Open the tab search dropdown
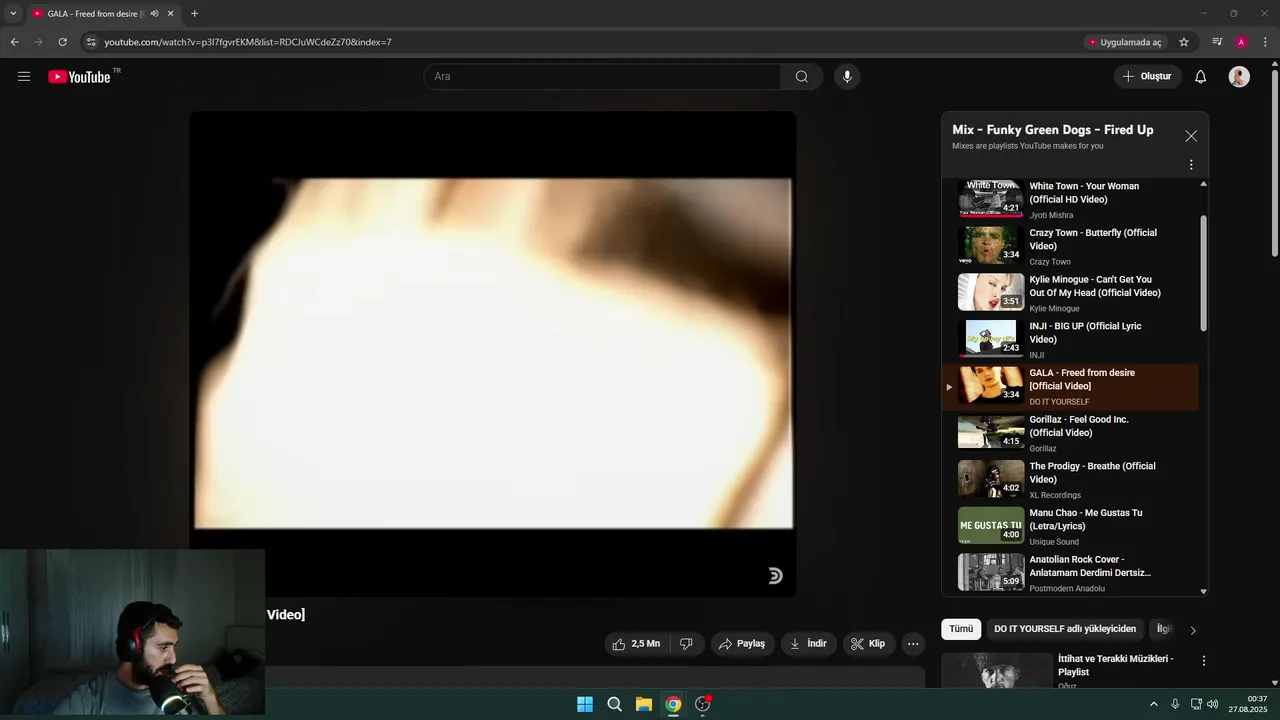This screenshot has width=1280, height=720. pyautogui.click(x=13, y=14)
